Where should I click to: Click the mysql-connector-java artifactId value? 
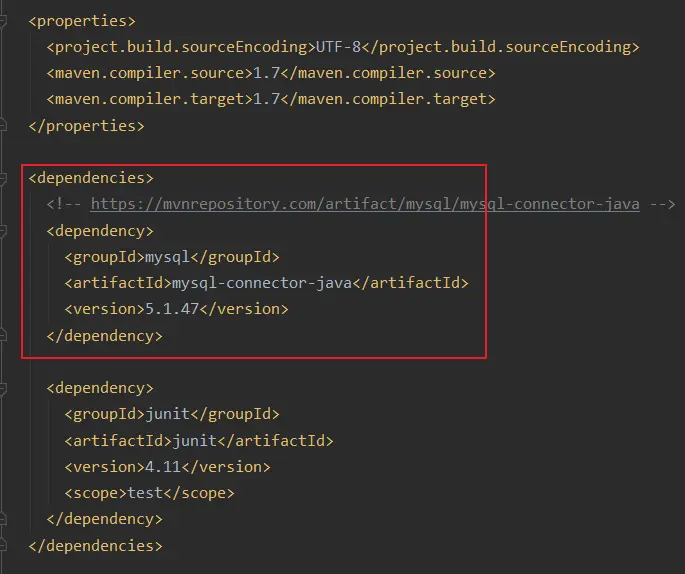coord(262,283)
